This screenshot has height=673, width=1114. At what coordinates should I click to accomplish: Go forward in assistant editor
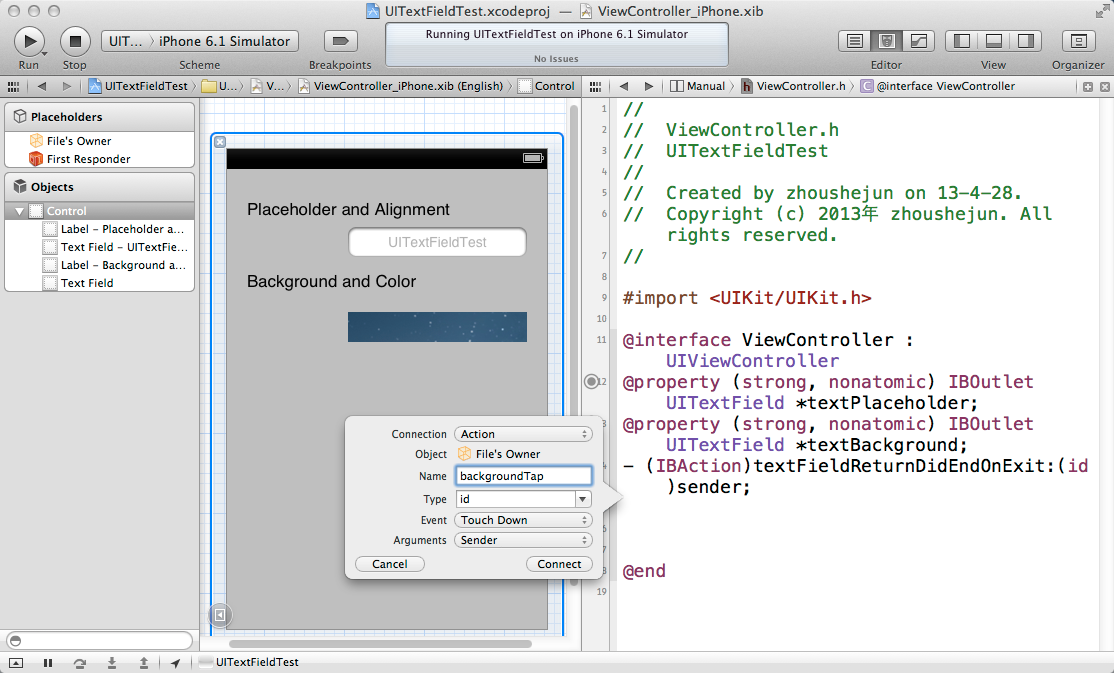coord(649,86)
